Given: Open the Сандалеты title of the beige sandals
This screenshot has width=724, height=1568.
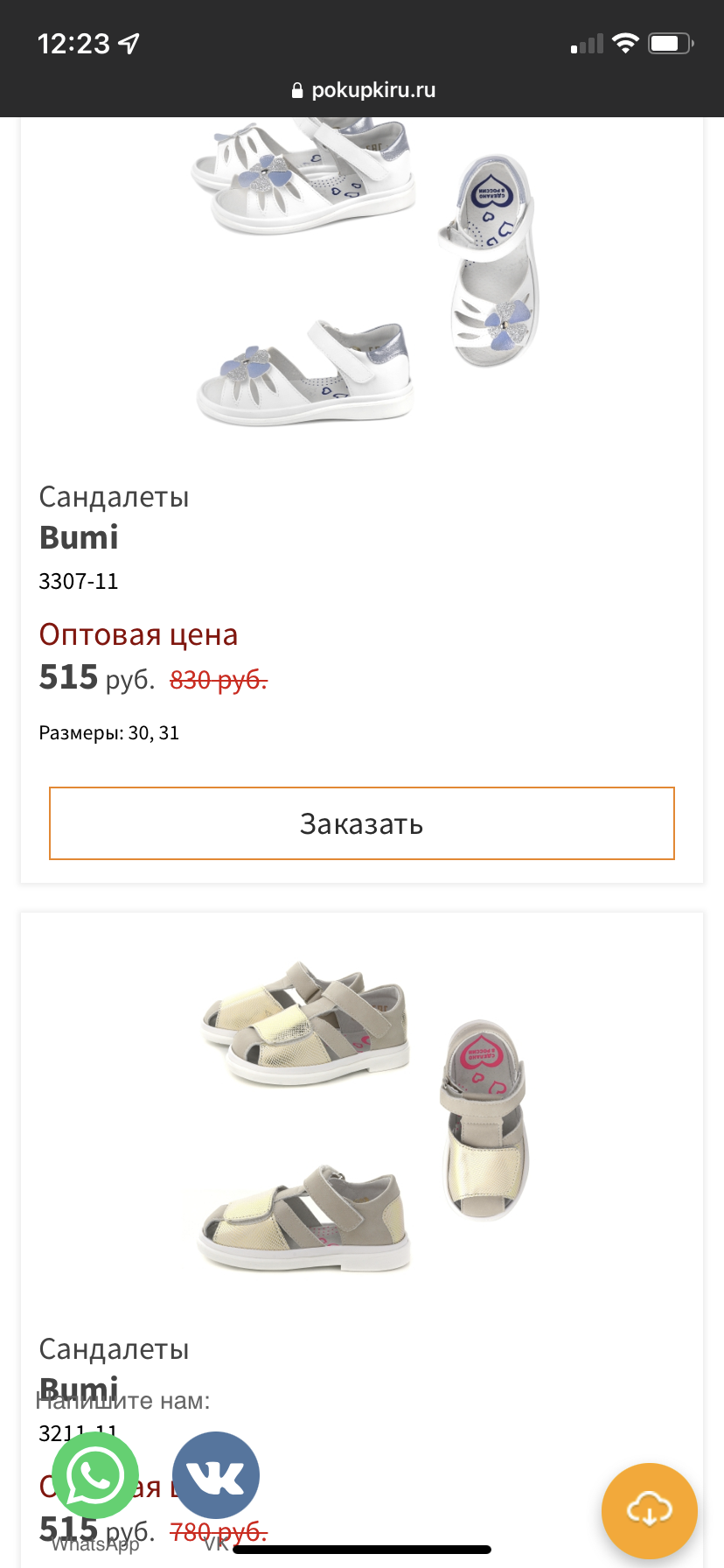Looking at the screenshot, I should (114, 1349).
